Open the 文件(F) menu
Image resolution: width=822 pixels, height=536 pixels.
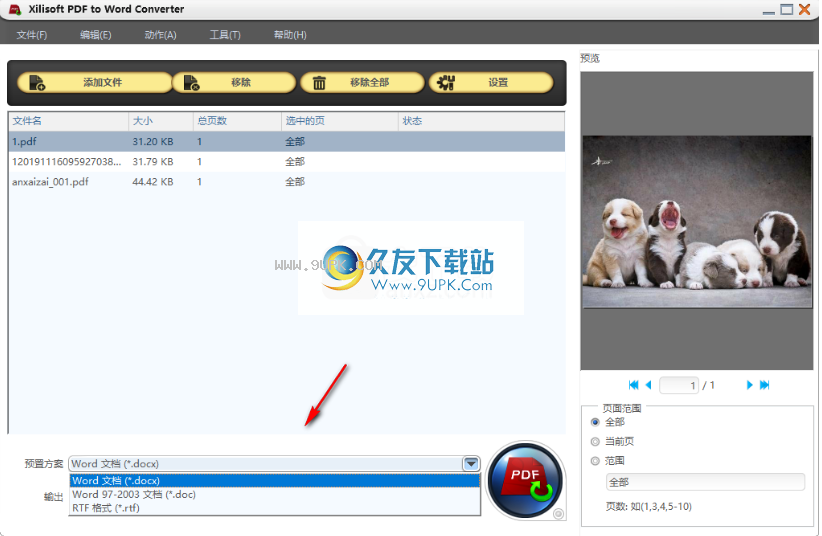(31, 35)
